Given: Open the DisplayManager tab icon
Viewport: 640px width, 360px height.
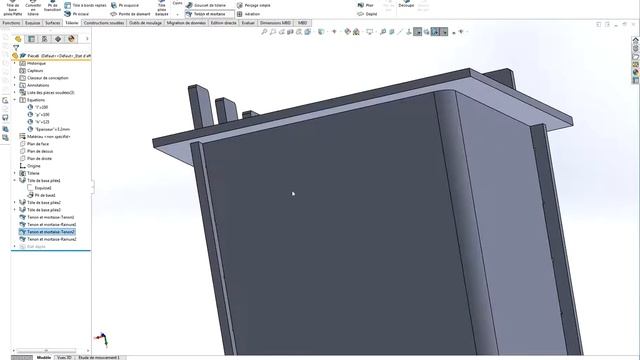Looking at the screenshot, I should (71, 39).
